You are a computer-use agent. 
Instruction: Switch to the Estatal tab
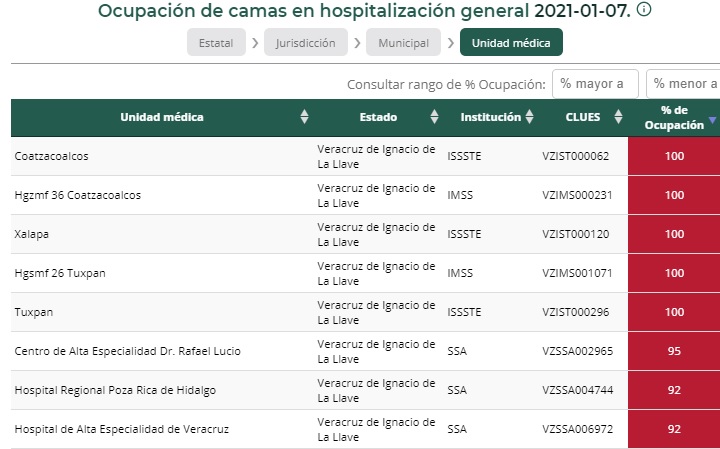click(216, 43)
